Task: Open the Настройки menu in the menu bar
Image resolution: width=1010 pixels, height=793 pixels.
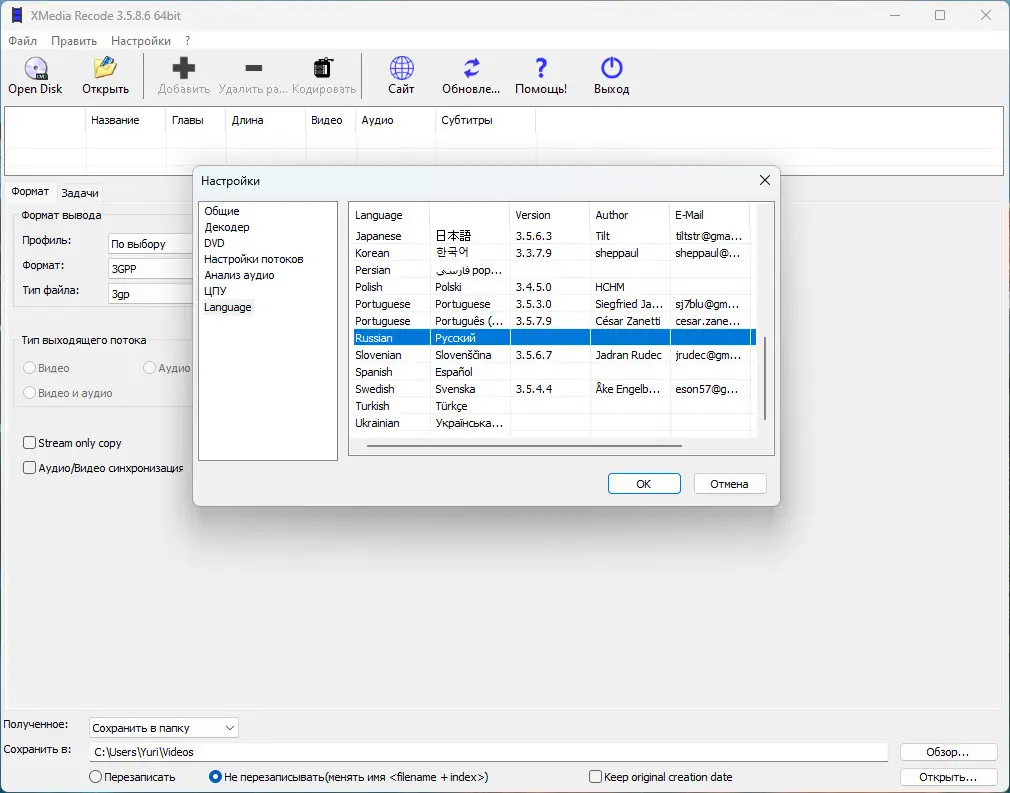Action: coord(140,41)
